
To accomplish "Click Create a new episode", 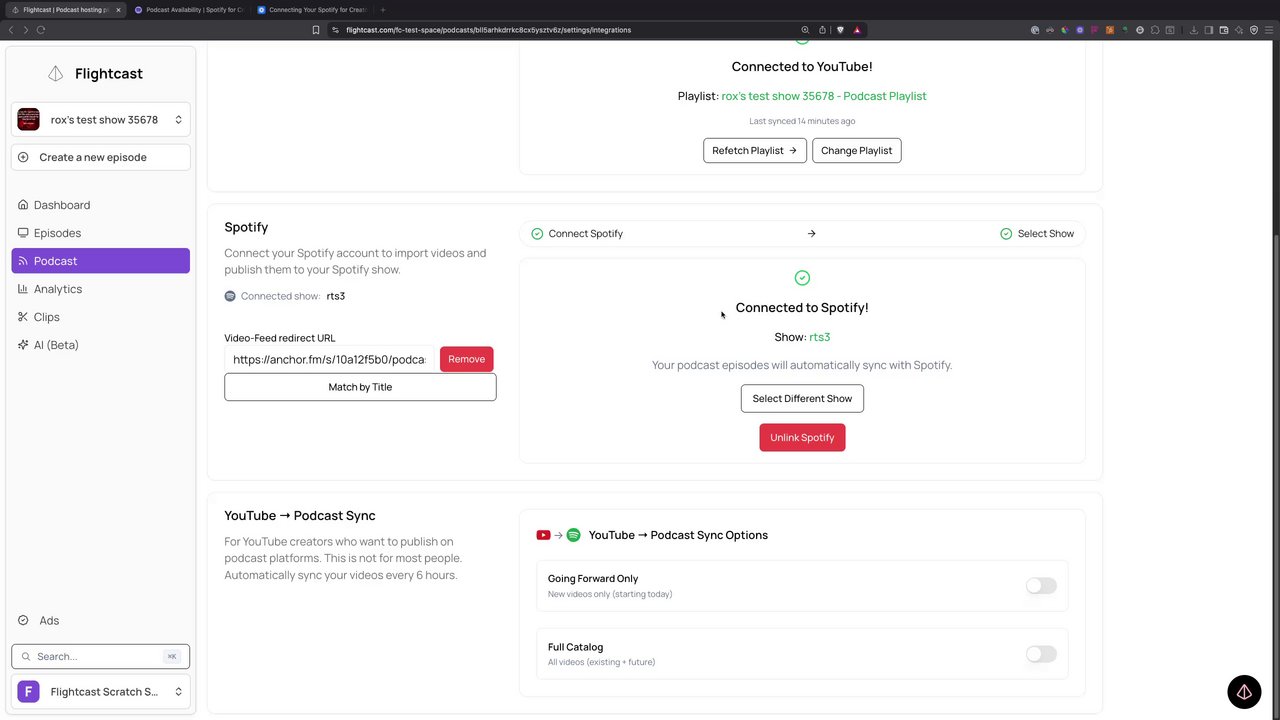I will coord(101,157).
